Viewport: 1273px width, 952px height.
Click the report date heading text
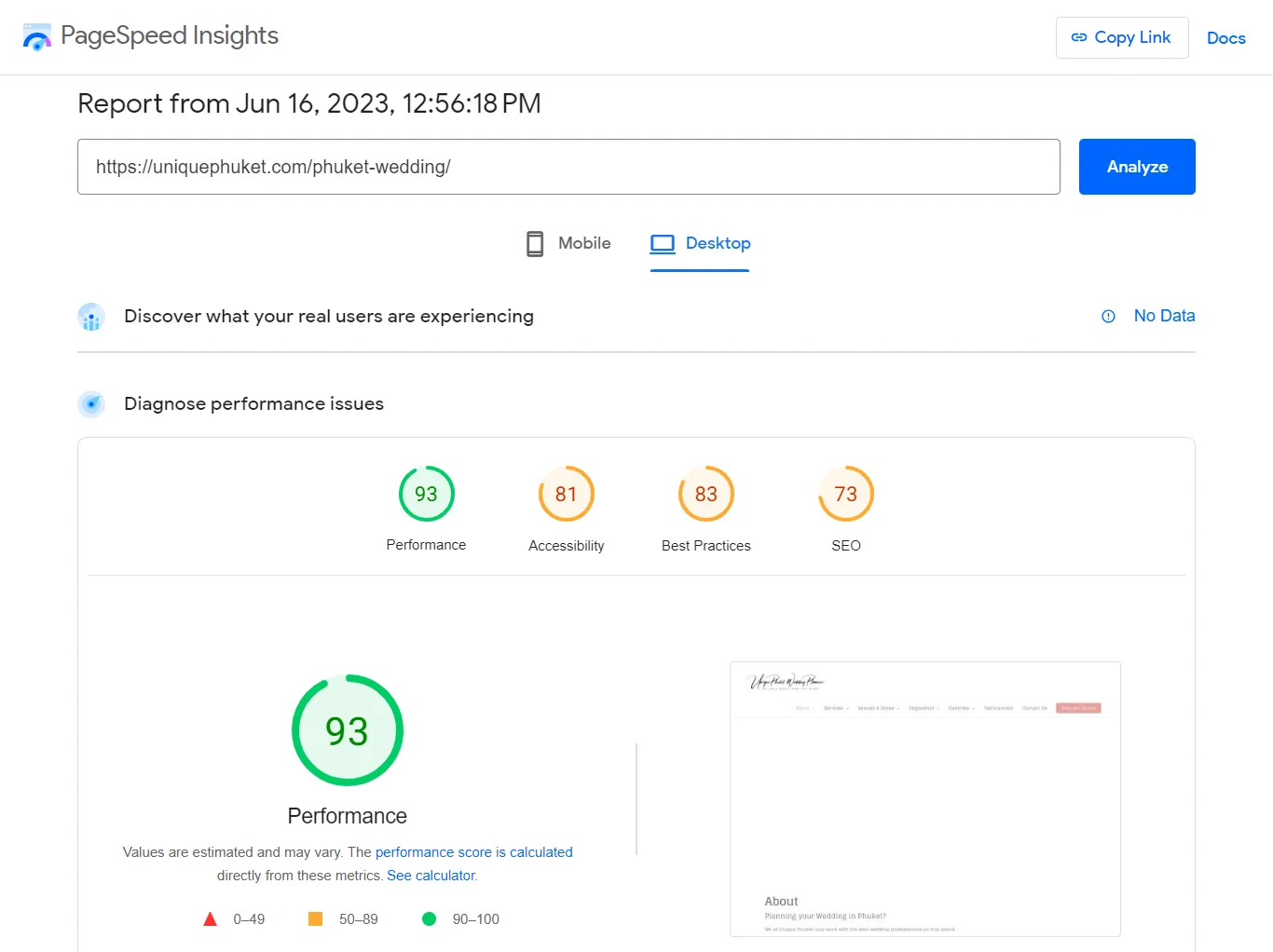pos(309,103)
